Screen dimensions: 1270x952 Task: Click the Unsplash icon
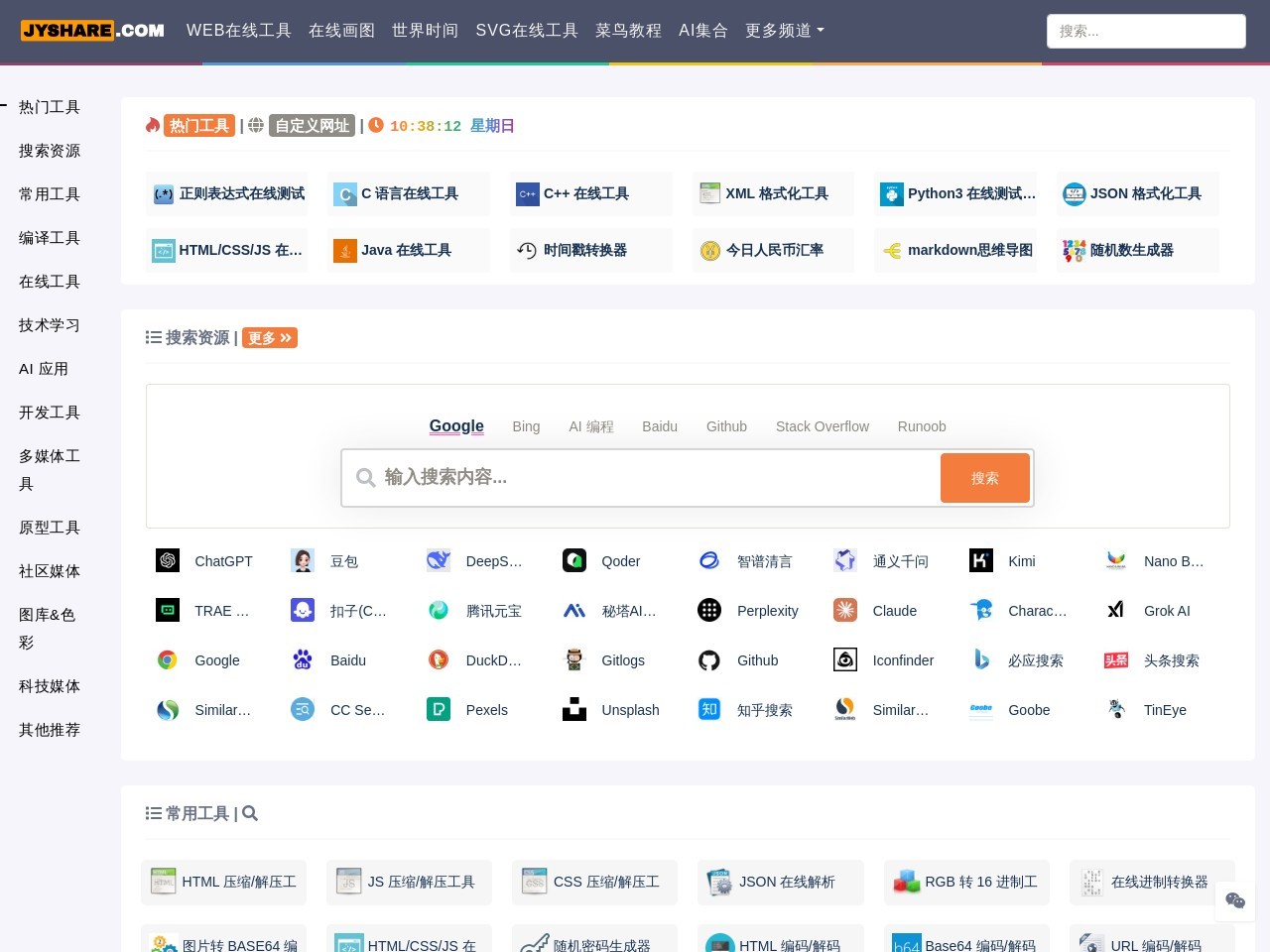(574, 710)
